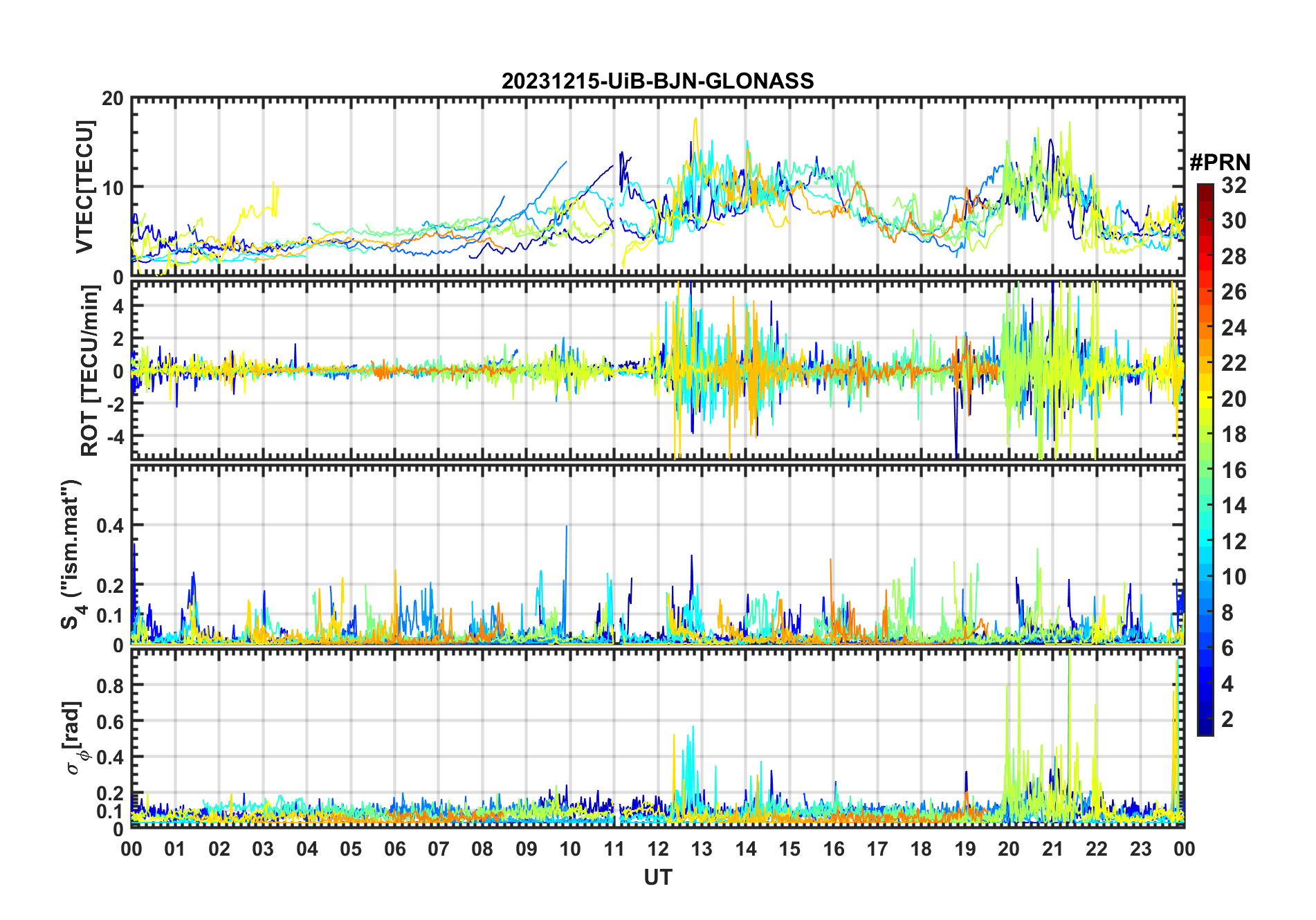Click x-axis tick label 12
Viewport: 1316px width, 920px height.
(x=658, y=849)
